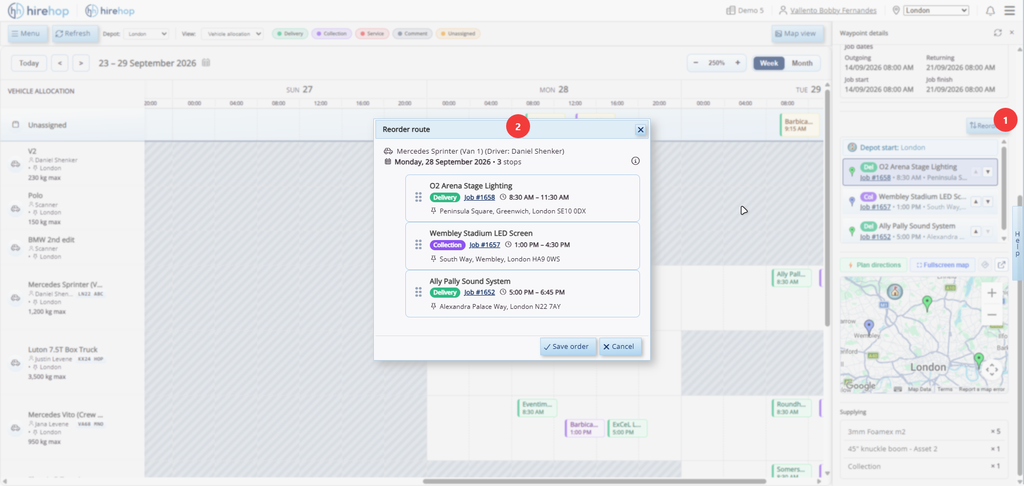Click the info icon in Reorder route dialog
1024x486 pixels.
tap(635, 161)
